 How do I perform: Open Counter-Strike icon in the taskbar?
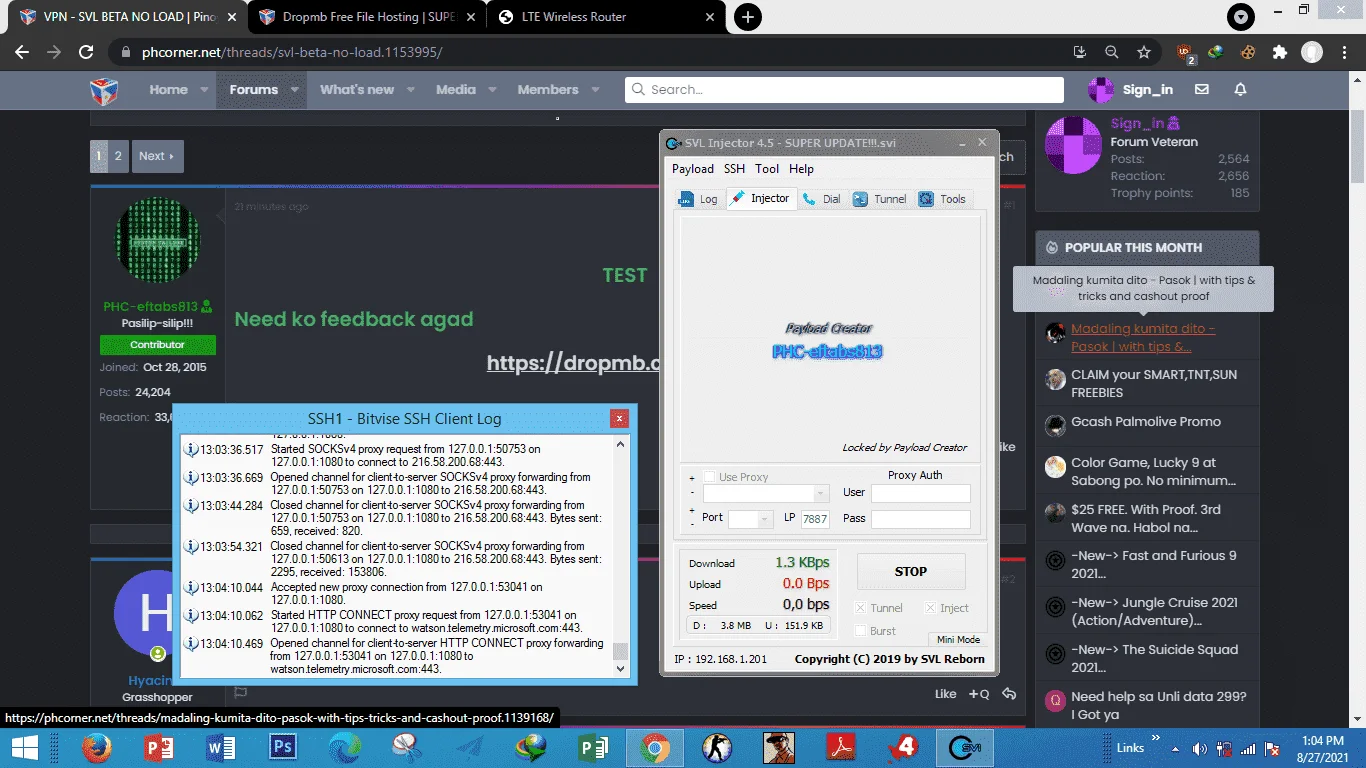tap(717, 747)
